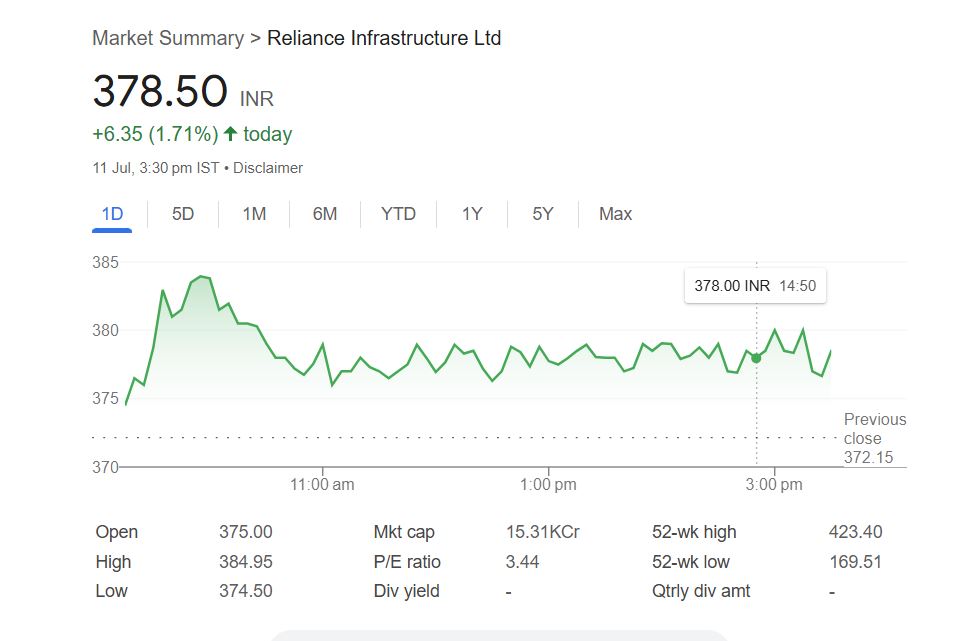Screen dimensions: 974x641
Task: Switch to the 5D chart tab
Action: (x=183, y=214)
